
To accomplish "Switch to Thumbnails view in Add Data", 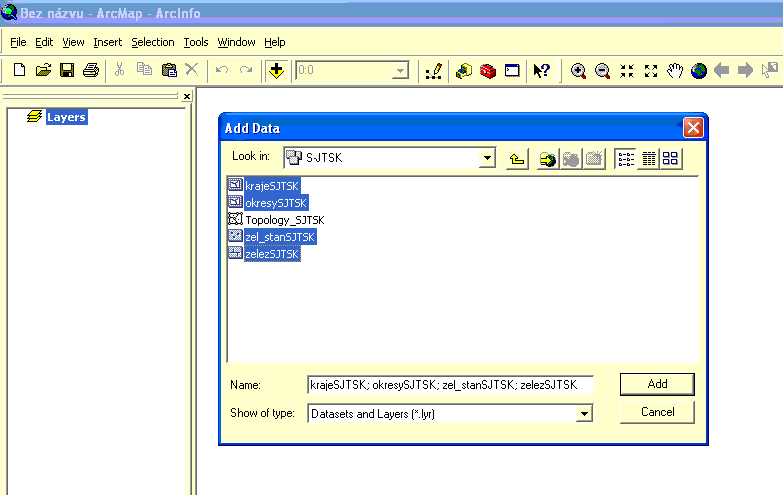I will pos(670,159).
